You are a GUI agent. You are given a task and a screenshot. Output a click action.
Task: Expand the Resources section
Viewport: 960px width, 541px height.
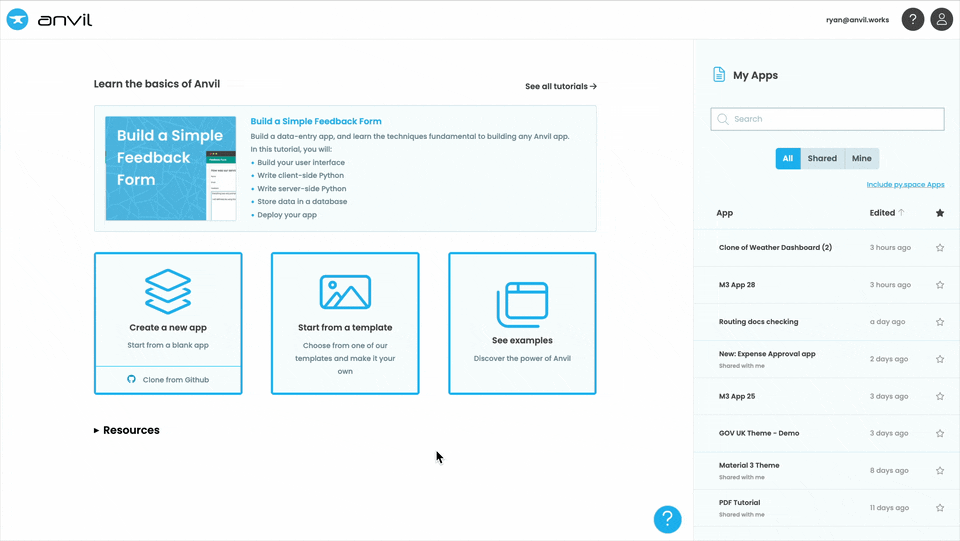(127, 430)
